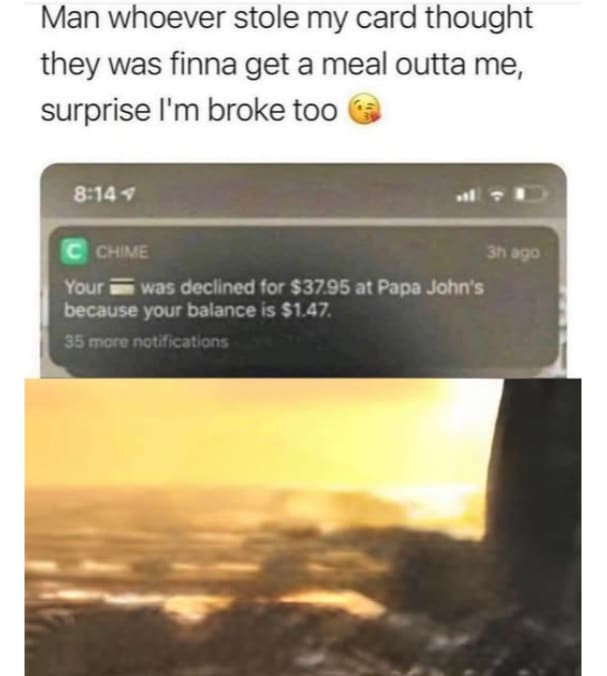Tap the kissing face emoji
This screenshot has height=676, width=607.
(x=364, y=109)
